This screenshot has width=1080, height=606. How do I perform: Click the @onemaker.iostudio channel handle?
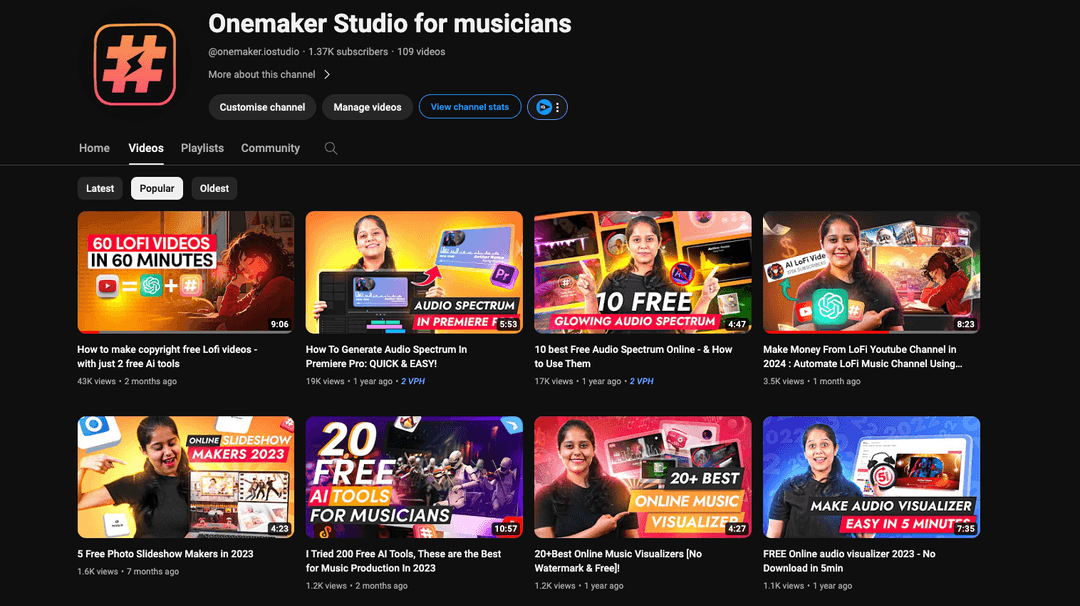[252, 51]
